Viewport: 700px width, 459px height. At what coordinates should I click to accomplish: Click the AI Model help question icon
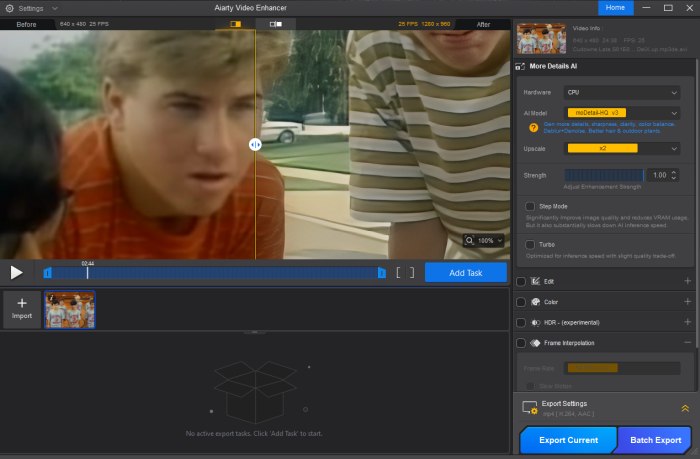[x=534, y=127]
